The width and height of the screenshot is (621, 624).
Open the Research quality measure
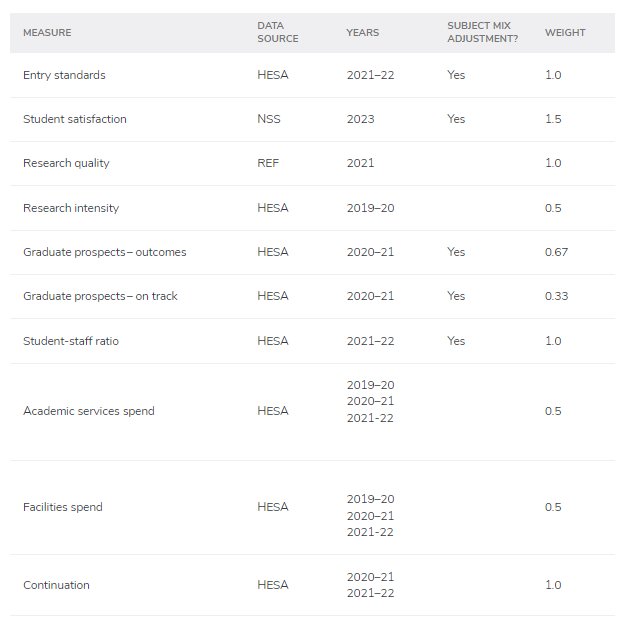pos(66,163)
